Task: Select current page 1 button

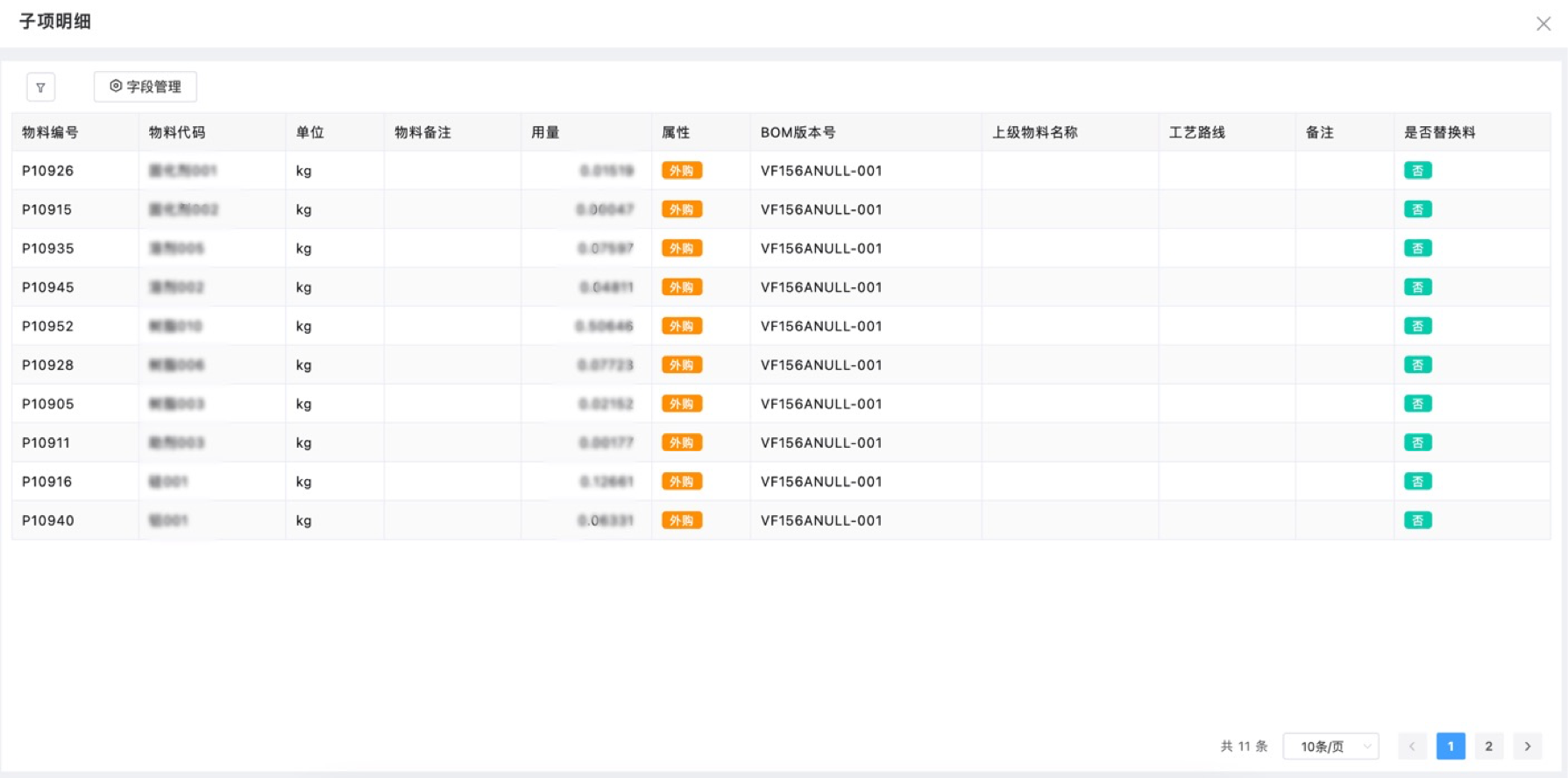Action: coord(1451,746)
